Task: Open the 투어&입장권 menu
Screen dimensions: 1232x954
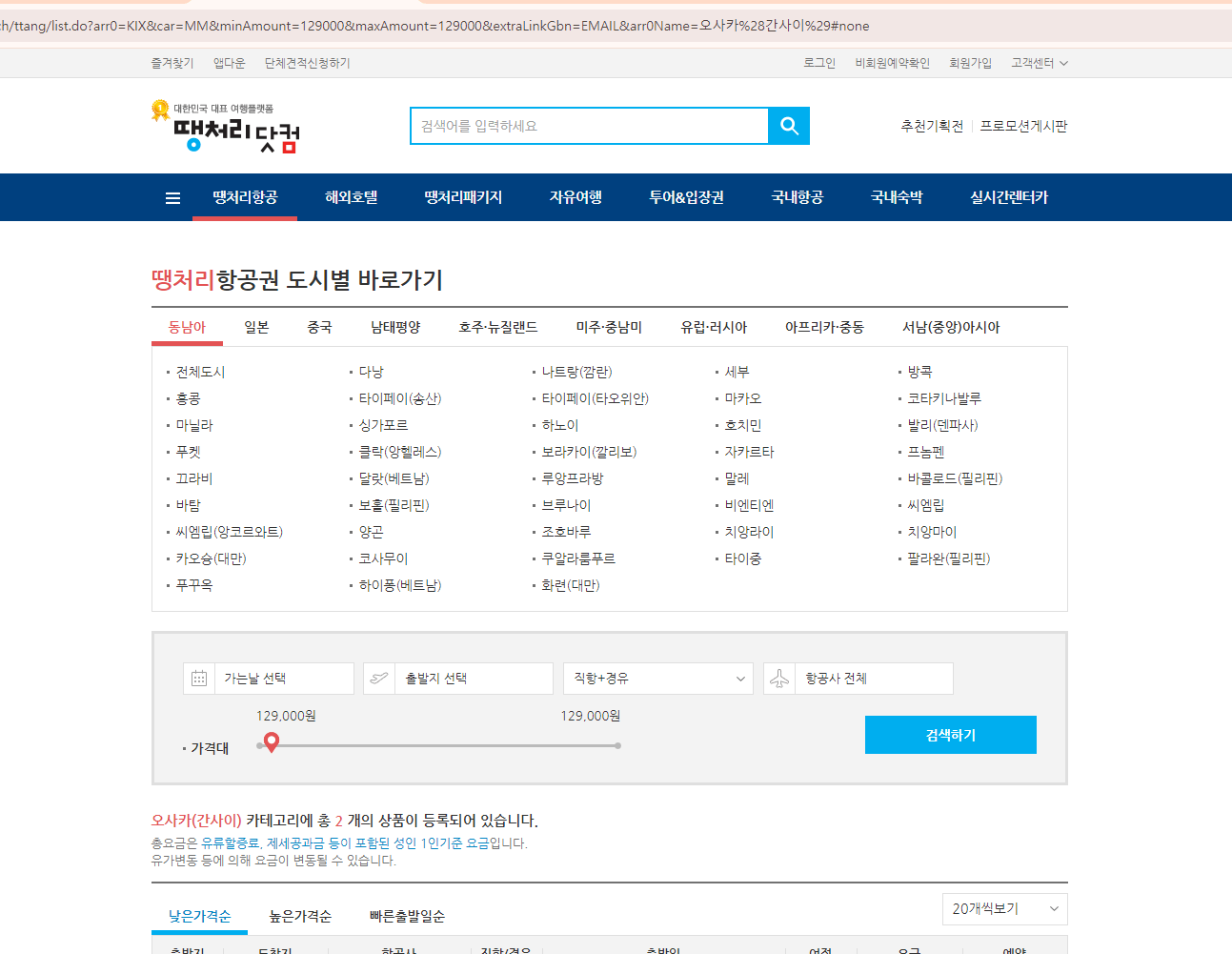Action: (x=686, y=197)
